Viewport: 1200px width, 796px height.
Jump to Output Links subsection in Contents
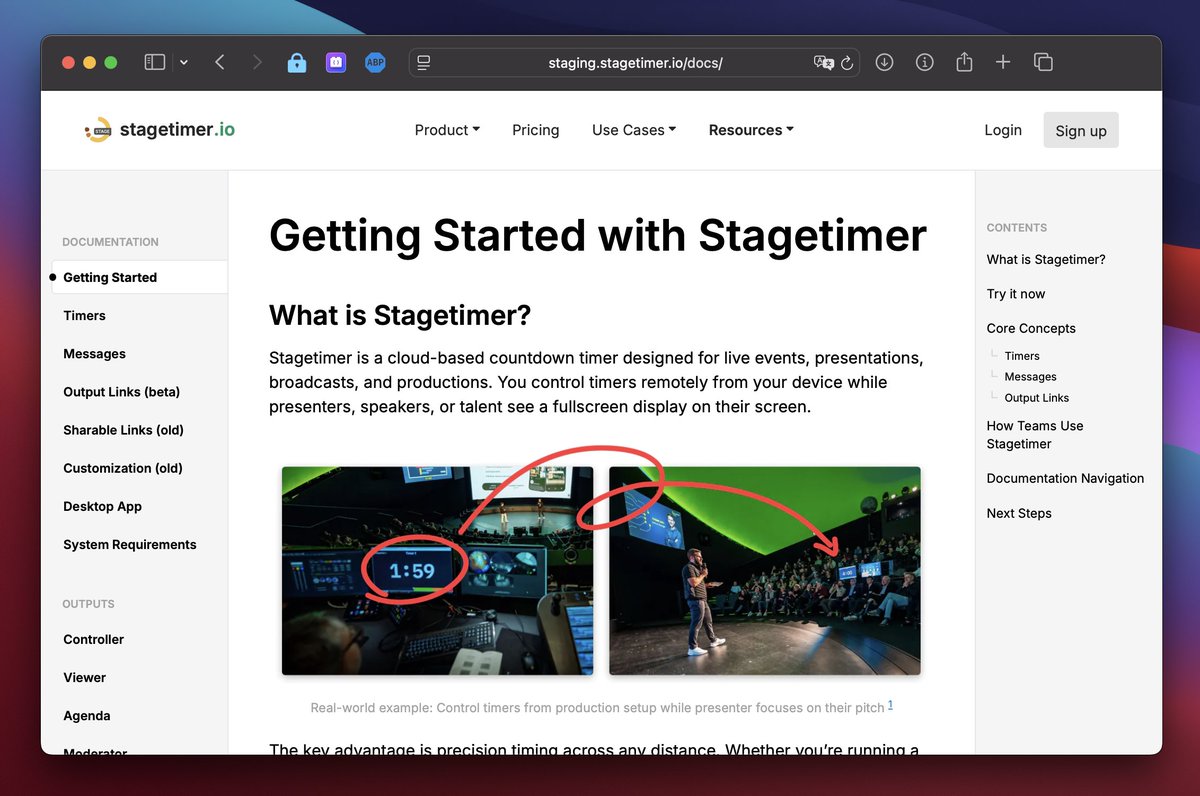(1036, 398)
